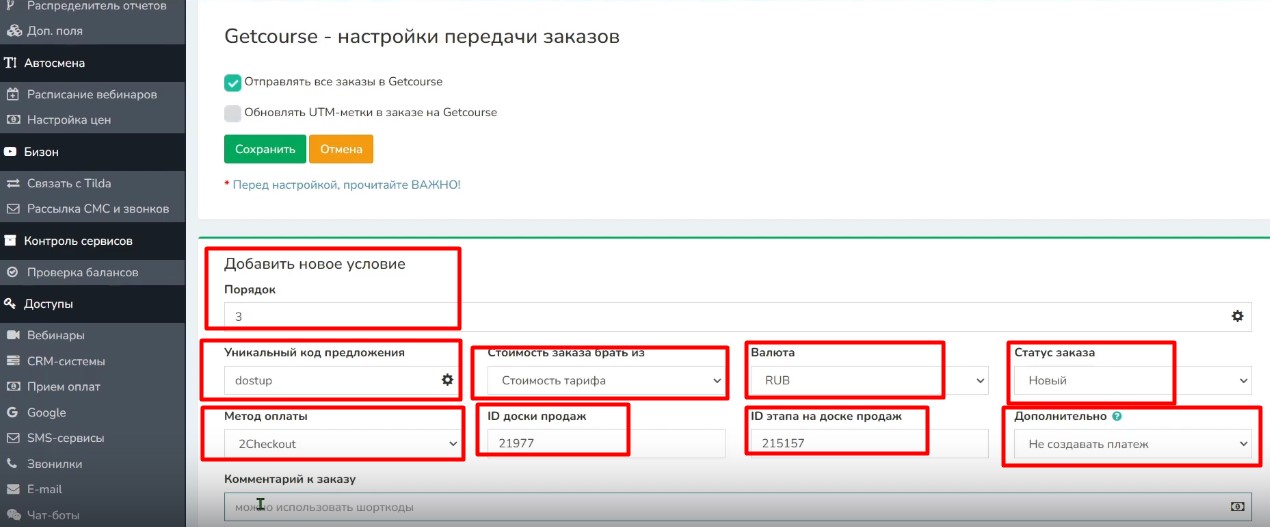The image size is (1270, 527).
Task: Open Доп. поля sidebar item
Action: click(x=54, y=31)
